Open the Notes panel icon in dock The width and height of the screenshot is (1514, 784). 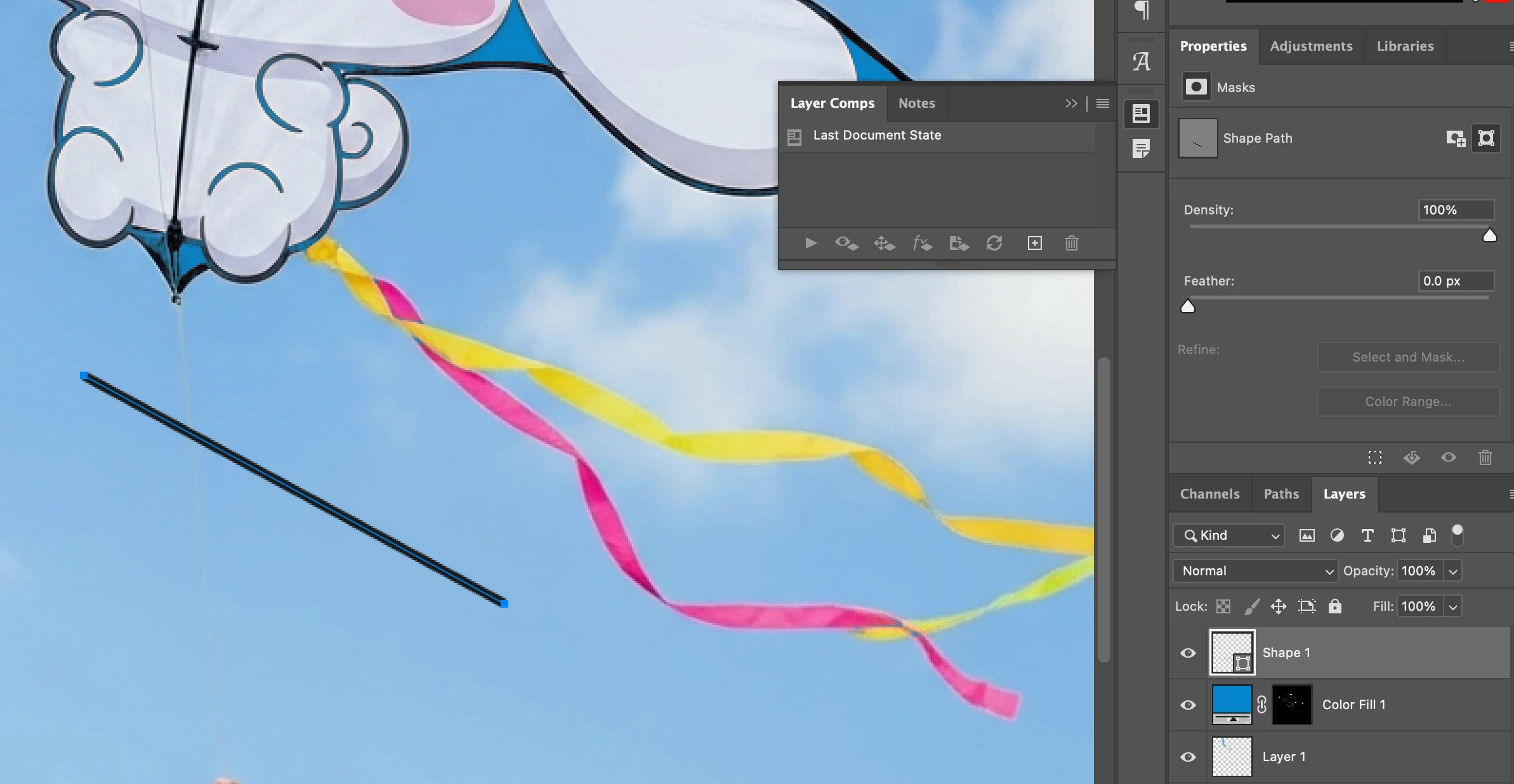click(x=1141, y=150)
